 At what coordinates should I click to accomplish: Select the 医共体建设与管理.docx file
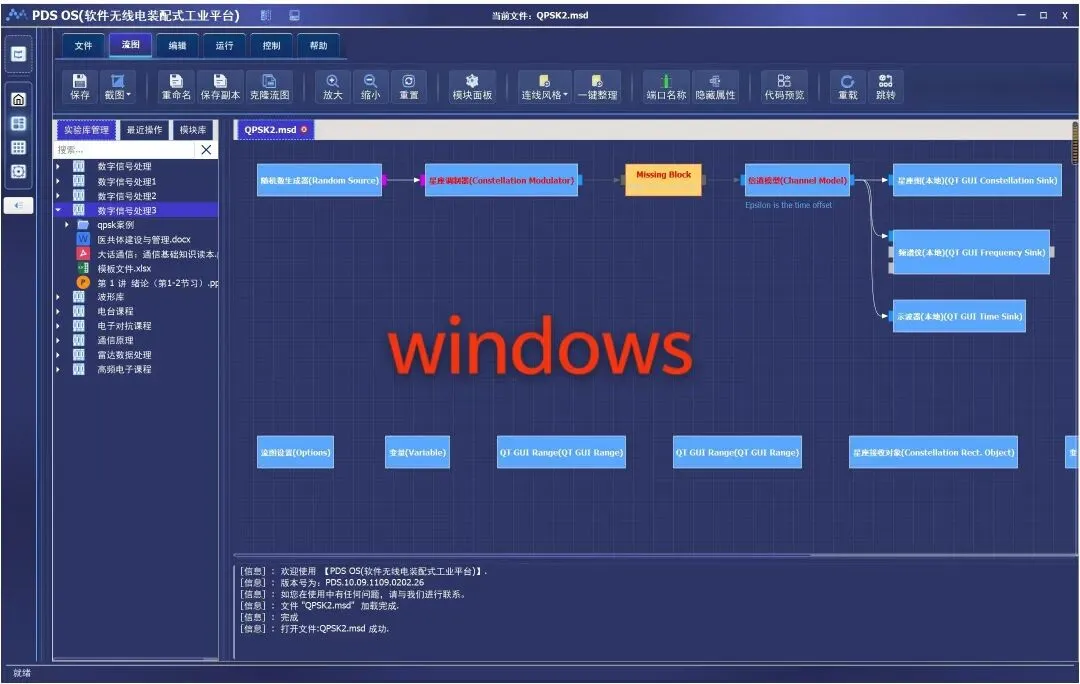144,240
